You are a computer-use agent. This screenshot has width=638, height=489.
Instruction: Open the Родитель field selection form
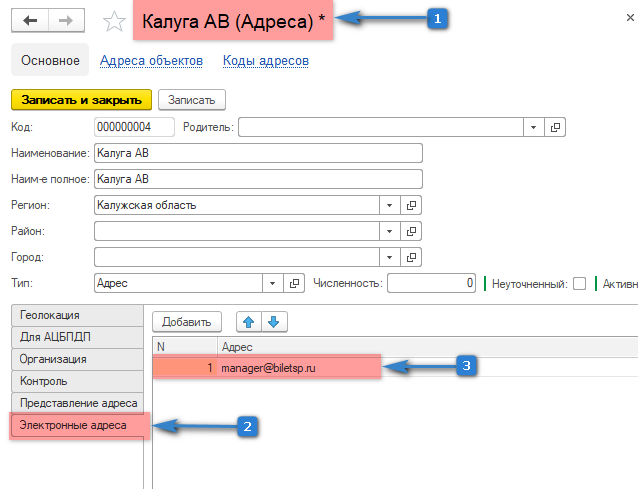[x=557, y=127]
